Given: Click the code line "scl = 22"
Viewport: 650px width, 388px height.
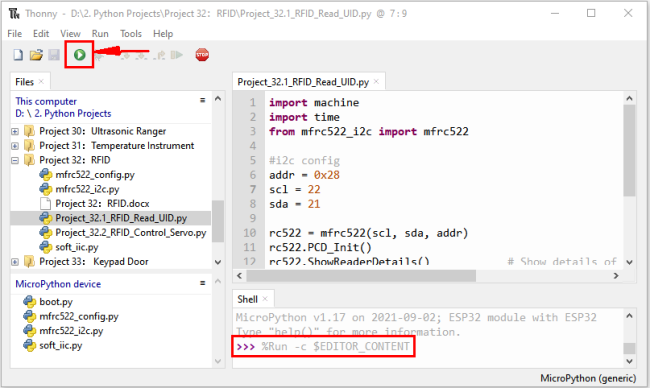Looking at the screenshot, I should pyautogui.click(x=294, y=189).
